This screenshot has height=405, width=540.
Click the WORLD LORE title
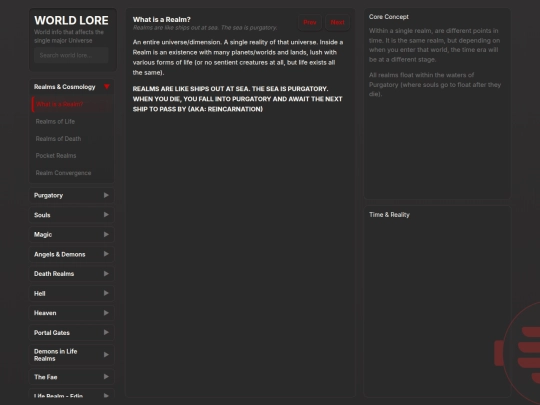pyautogui.click(x=71, y=20)
